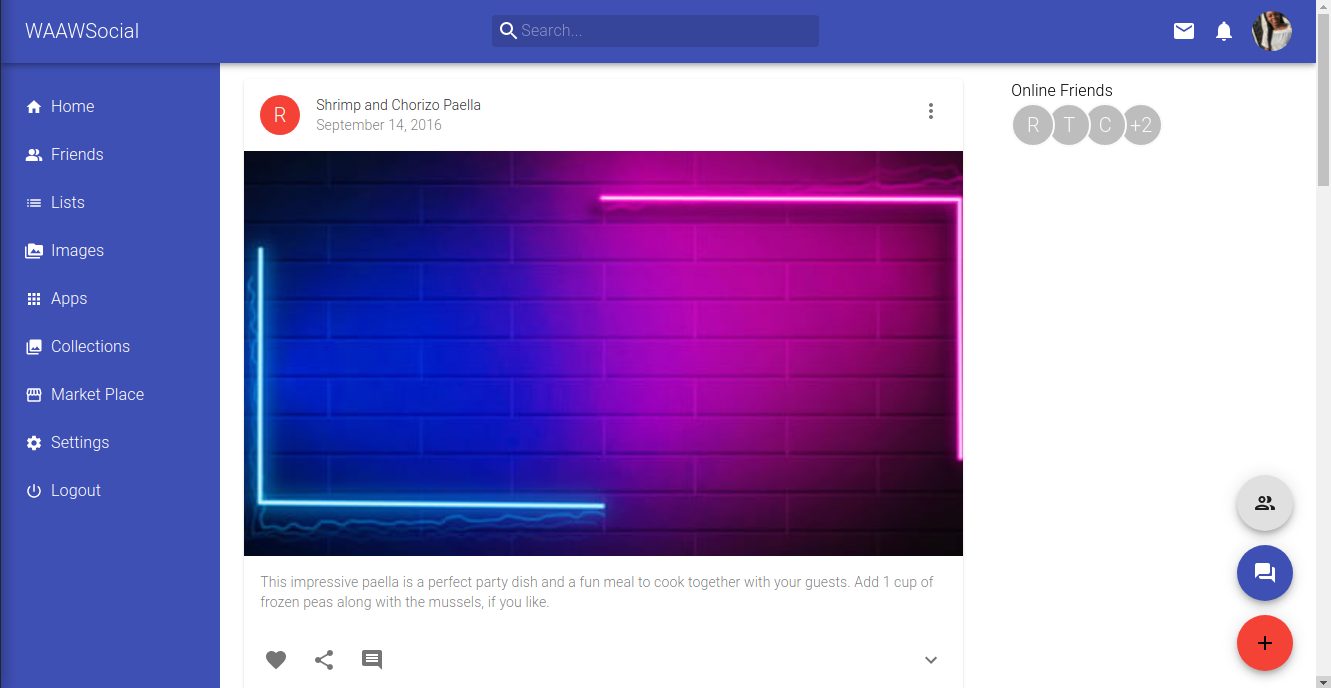Share the Shrimp and Chorizo Paella post

click(324, 660)
